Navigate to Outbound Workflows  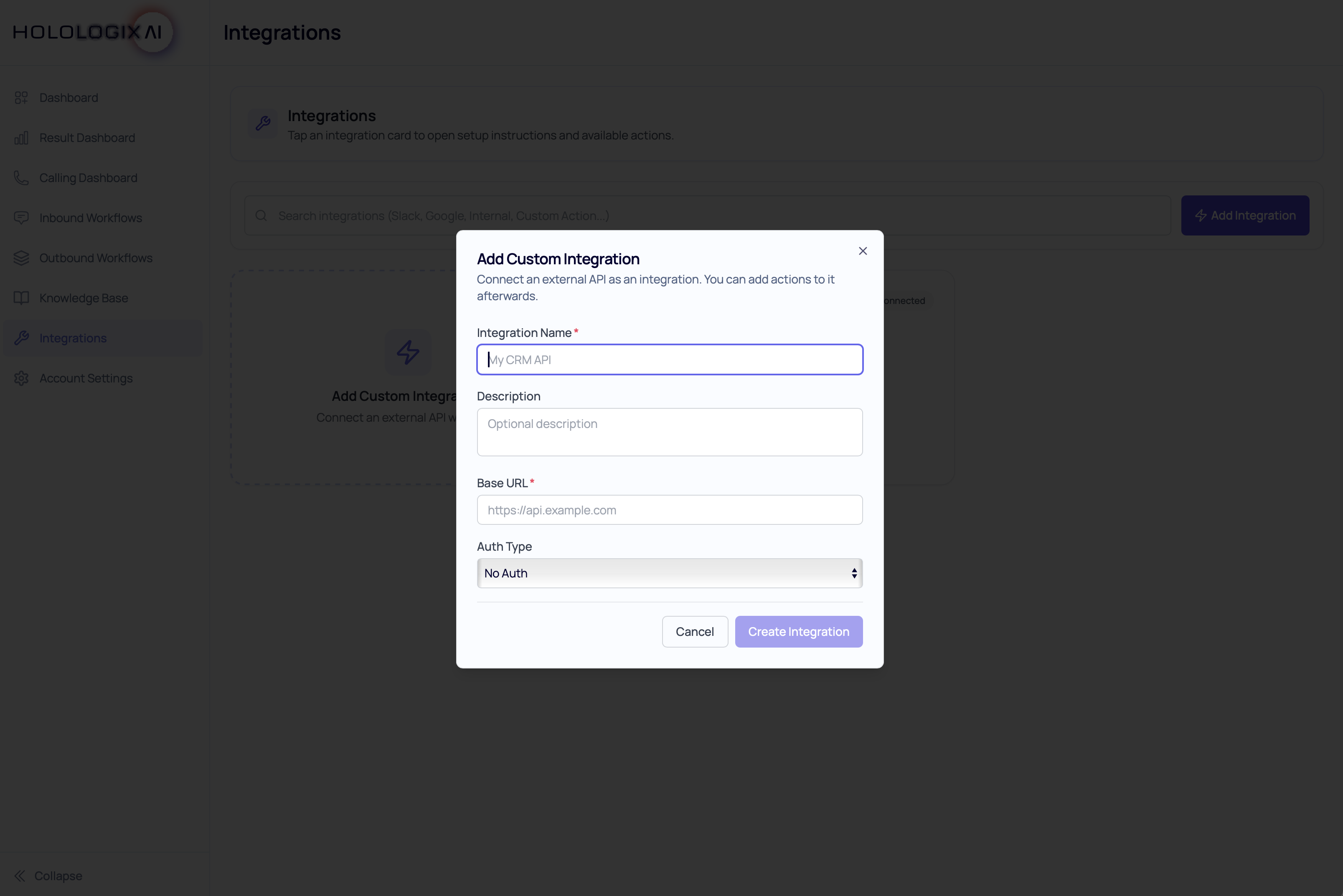click(x=103, y=258)
